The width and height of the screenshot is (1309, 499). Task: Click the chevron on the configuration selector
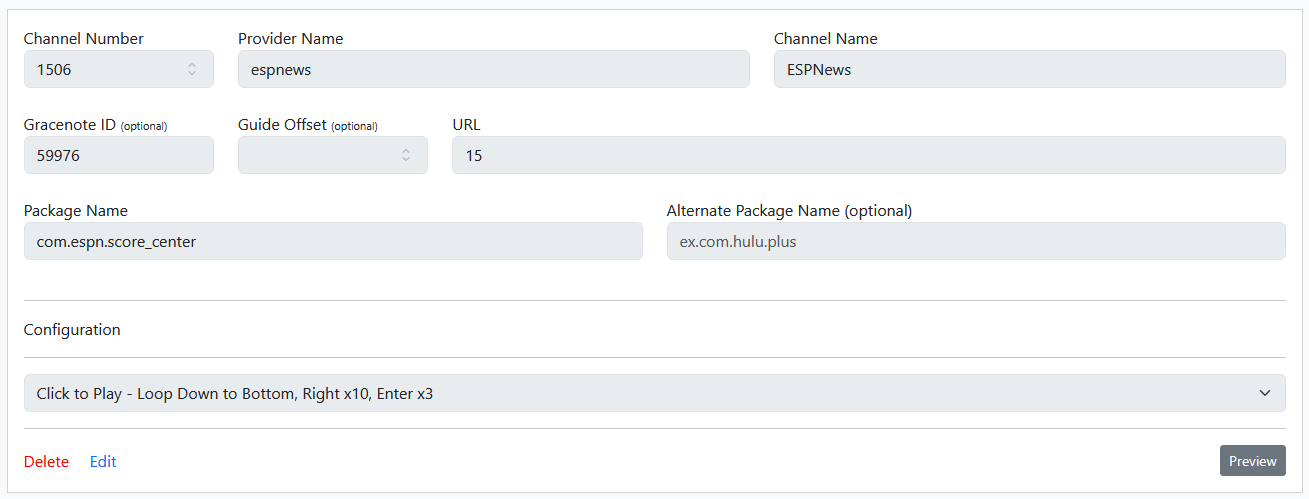(x=1265, y=393)
